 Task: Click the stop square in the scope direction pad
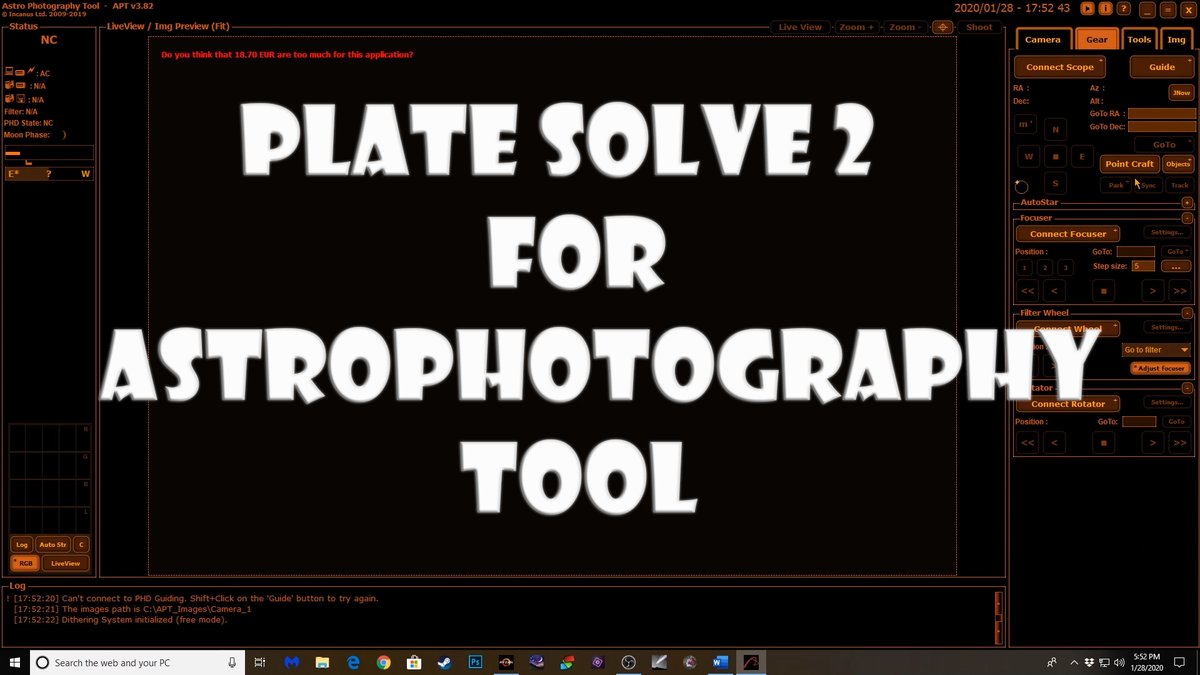(x=1055, y=156)
